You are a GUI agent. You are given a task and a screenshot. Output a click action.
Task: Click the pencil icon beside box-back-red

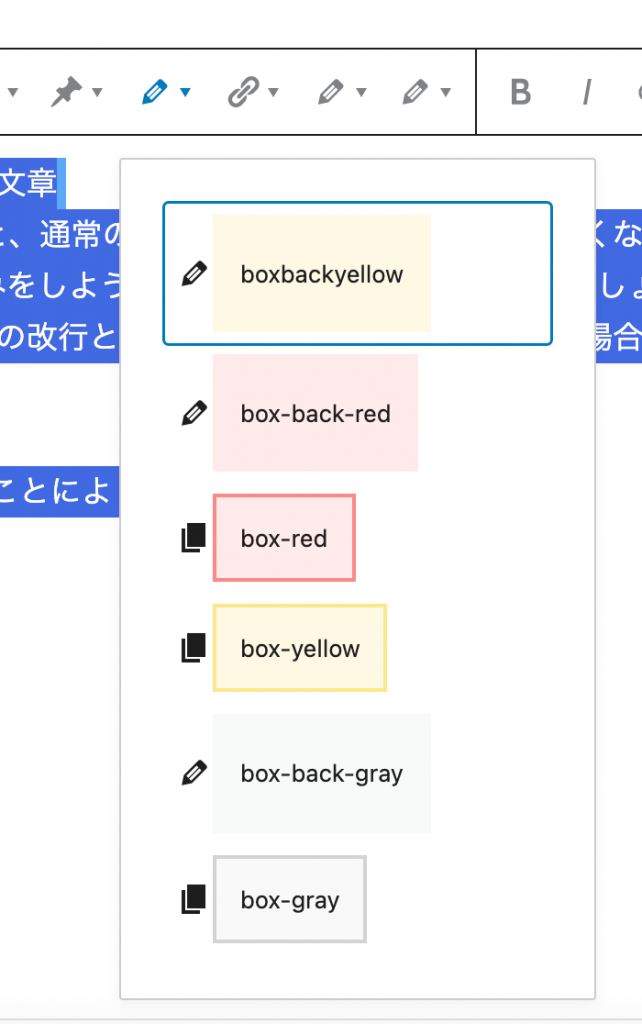(193, 413)
